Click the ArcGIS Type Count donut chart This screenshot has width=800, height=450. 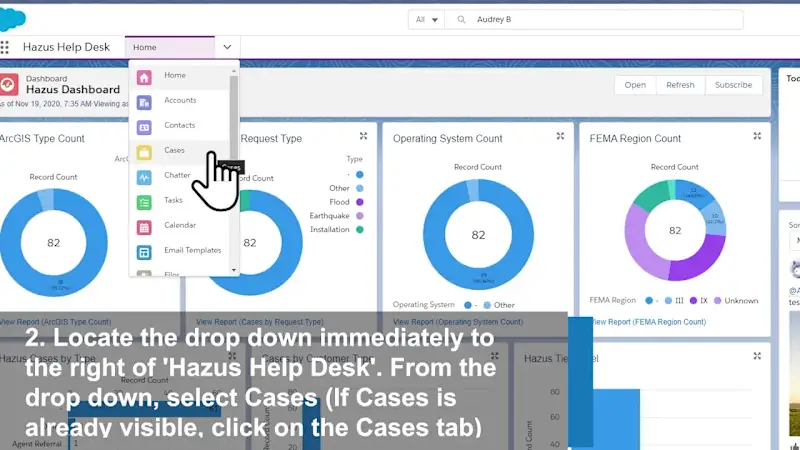(54, 242)
